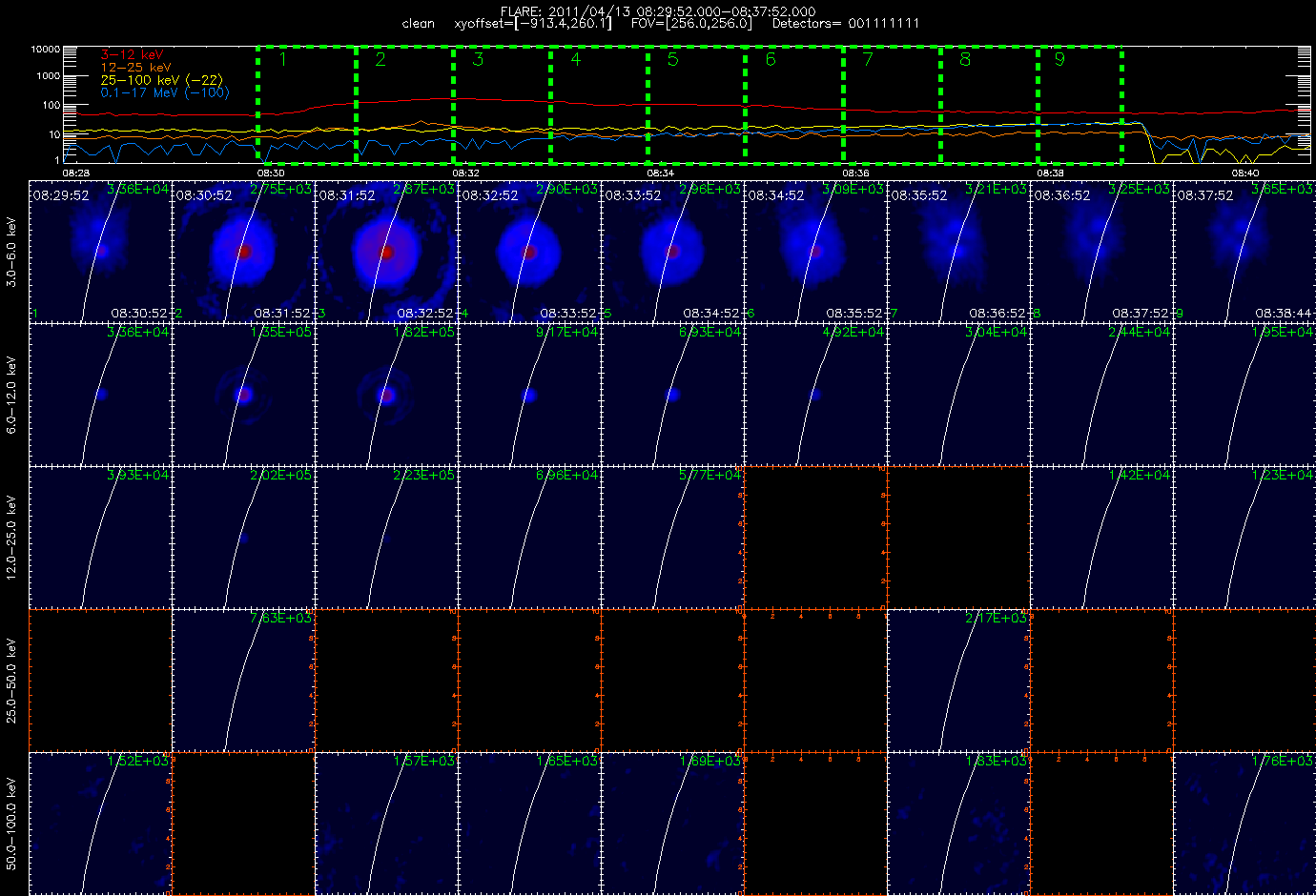
Task: Click the 6.0-12.0 keV row label
Action: click(11, 396)
